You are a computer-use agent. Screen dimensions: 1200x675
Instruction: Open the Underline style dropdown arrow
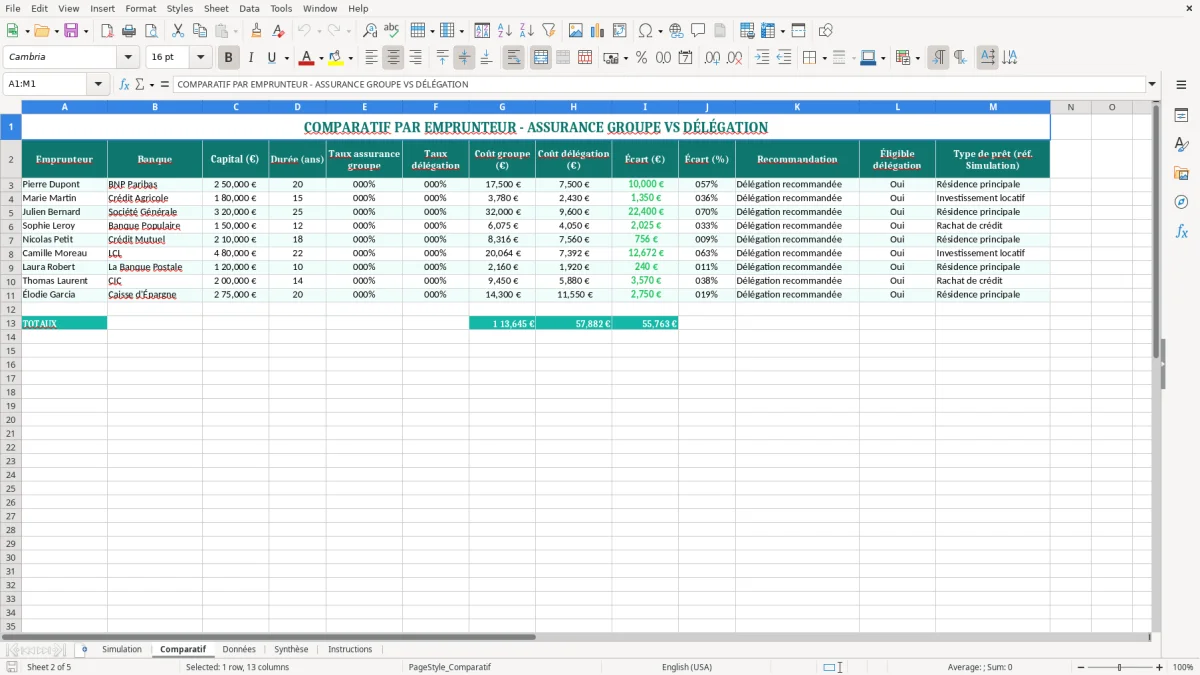point(286,58)
